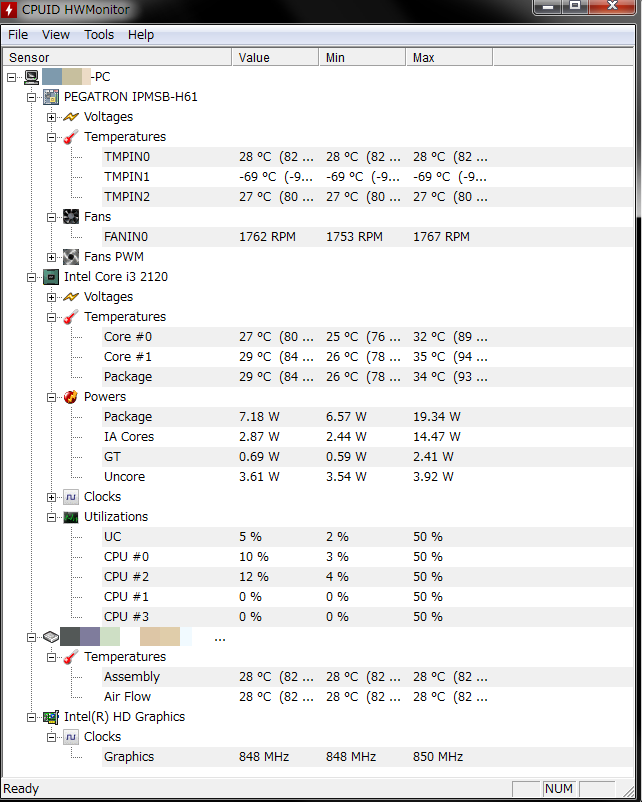
Task: Expand the CPU Clocks node
Action: pos(52,497)
